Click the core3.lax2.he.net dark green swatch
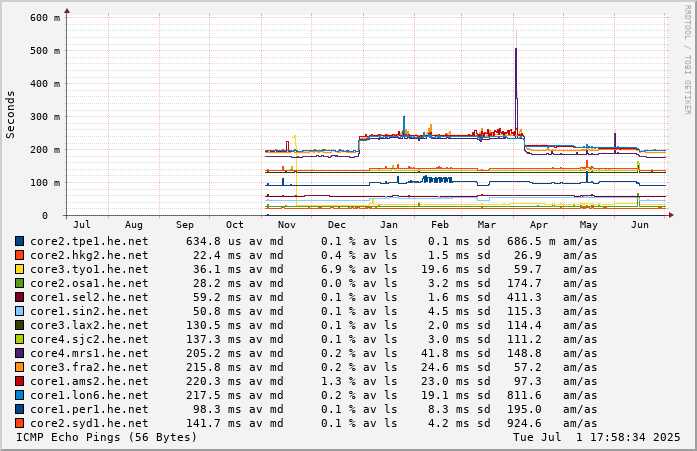The height and width of the screenshot is (451, 697). click(20, 325)
